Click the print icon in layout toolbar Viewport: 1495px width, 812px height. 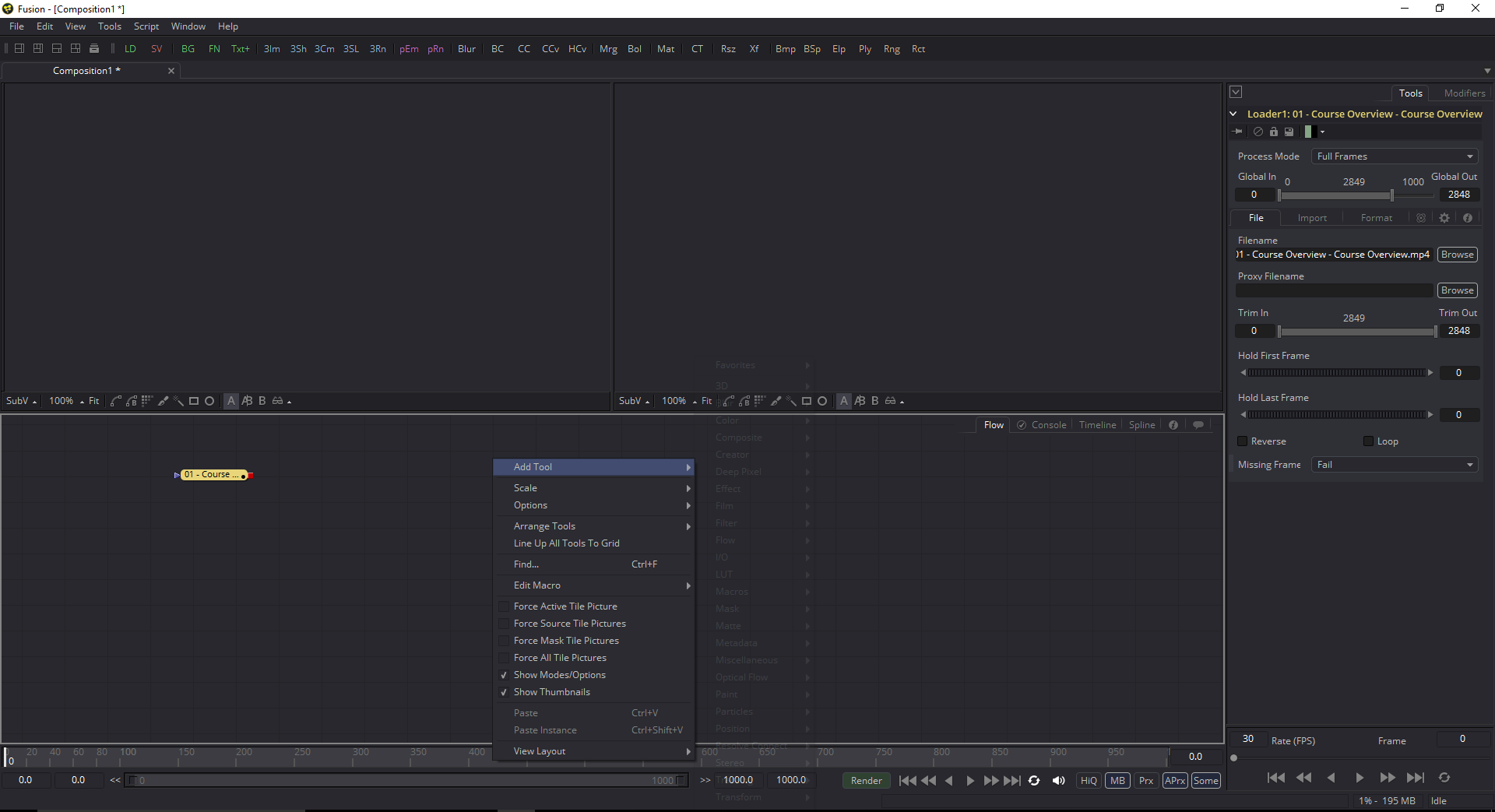pyautogui.click(x=94, y=49)
